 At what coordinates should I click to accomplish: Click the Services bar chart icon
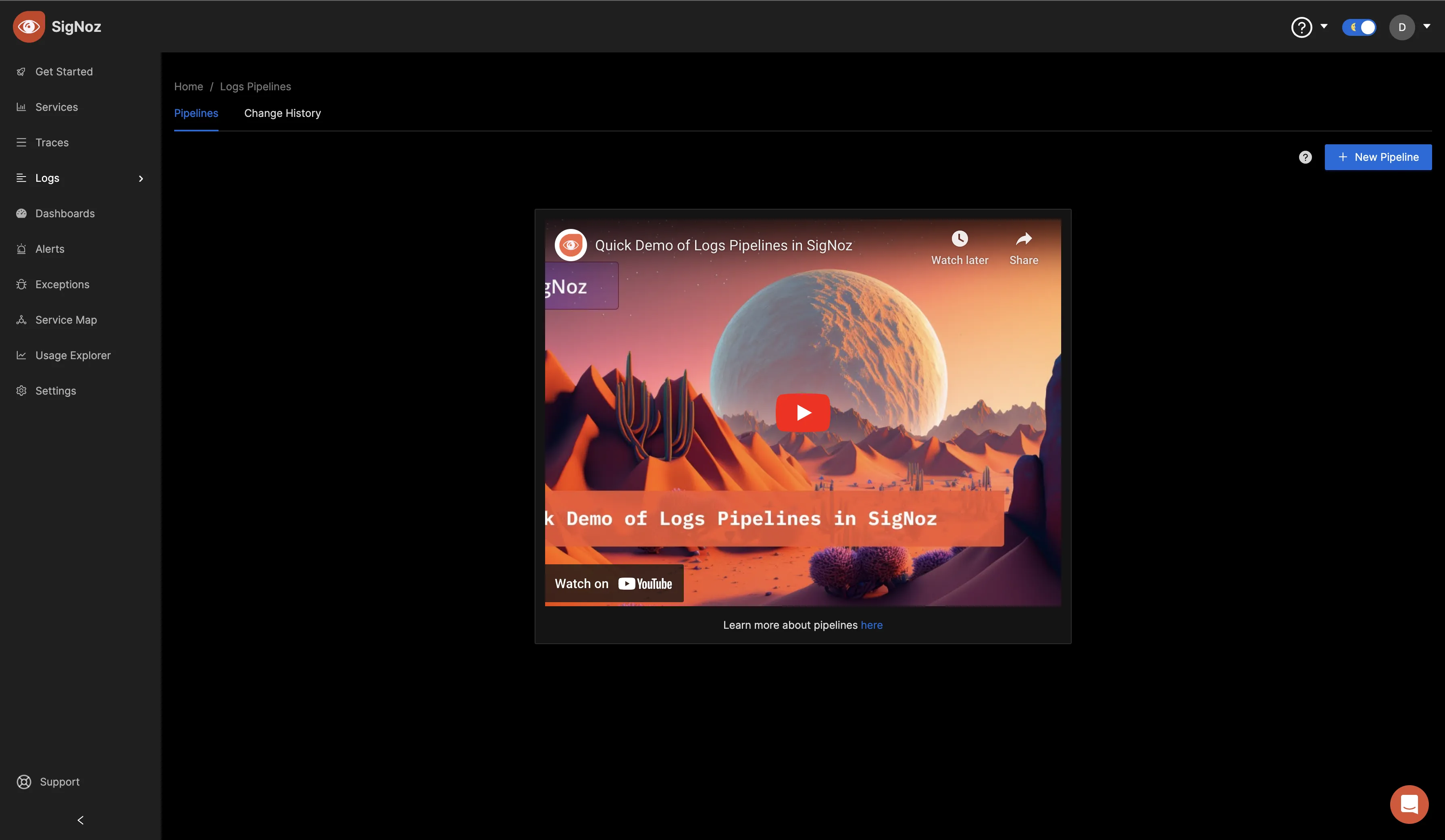coord(21,107)
